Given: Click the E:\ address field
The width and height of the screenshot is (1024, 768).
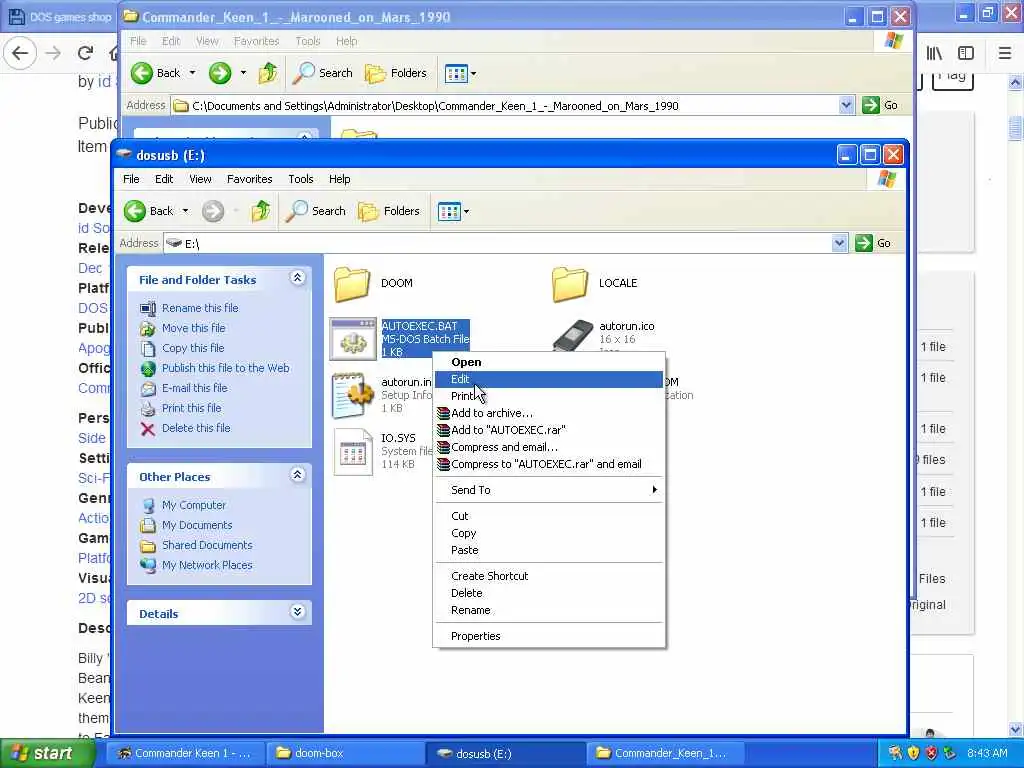Looking at the screenshot, I should 498,244.
